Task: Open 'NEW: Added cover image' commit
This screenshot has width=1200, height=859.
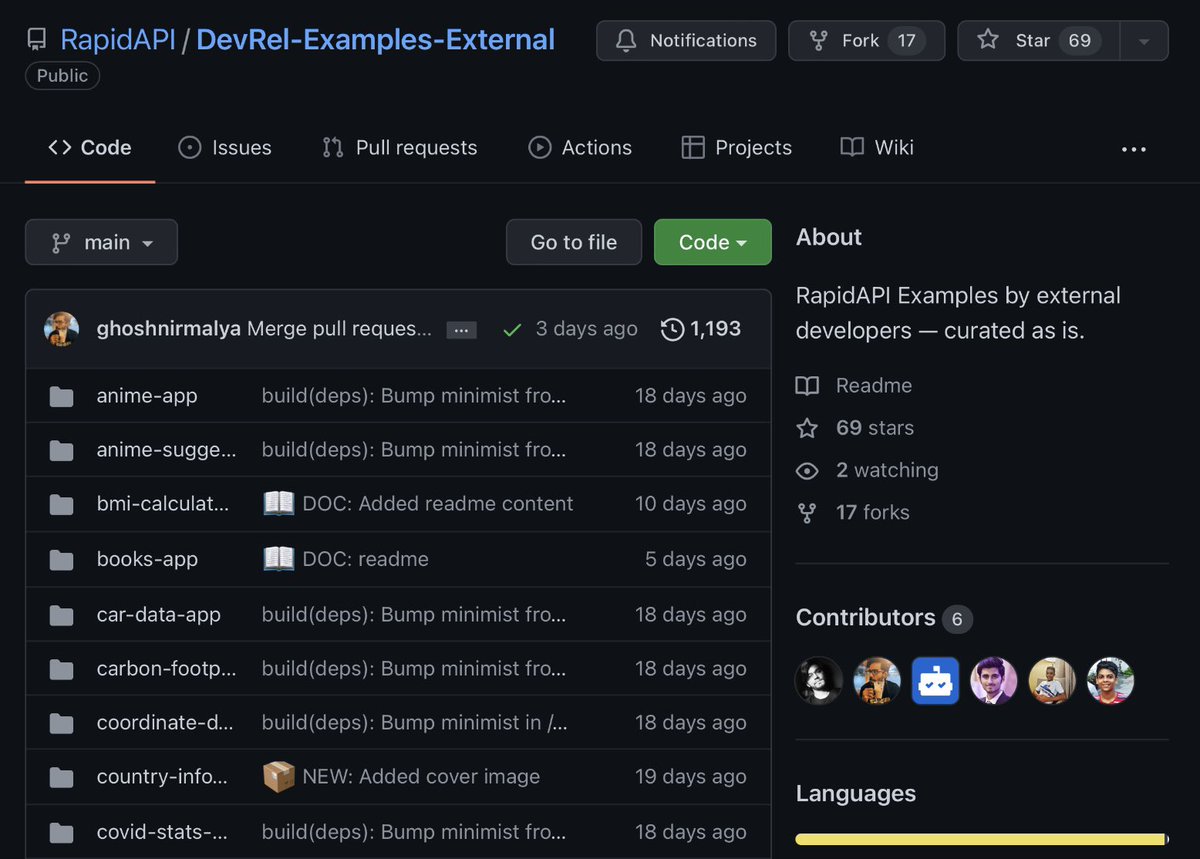Action: (421, 777)
